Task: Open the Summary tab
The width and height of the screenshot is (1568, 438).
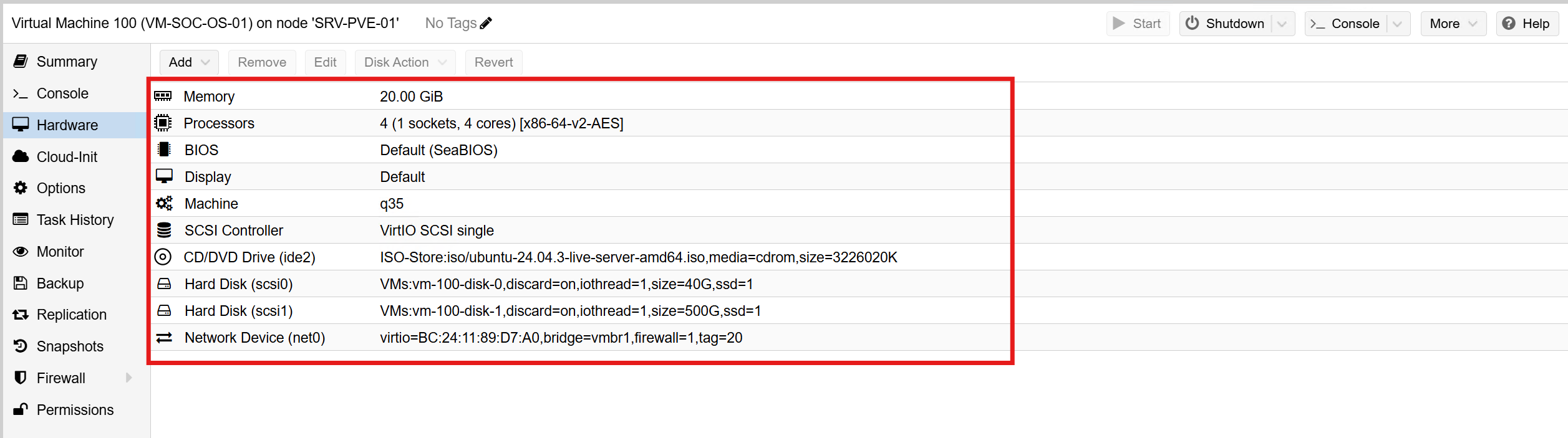Action: [67, 62]
